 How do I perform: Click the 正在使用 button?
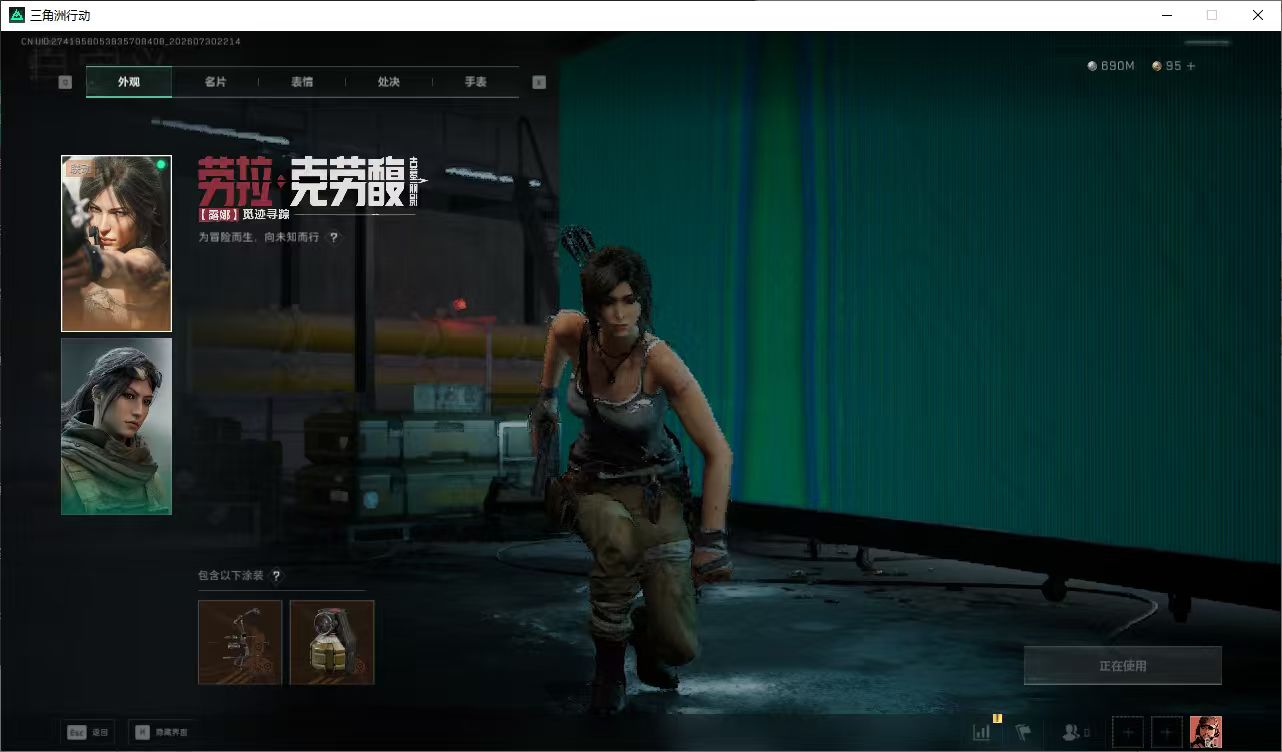[1122, 666]
